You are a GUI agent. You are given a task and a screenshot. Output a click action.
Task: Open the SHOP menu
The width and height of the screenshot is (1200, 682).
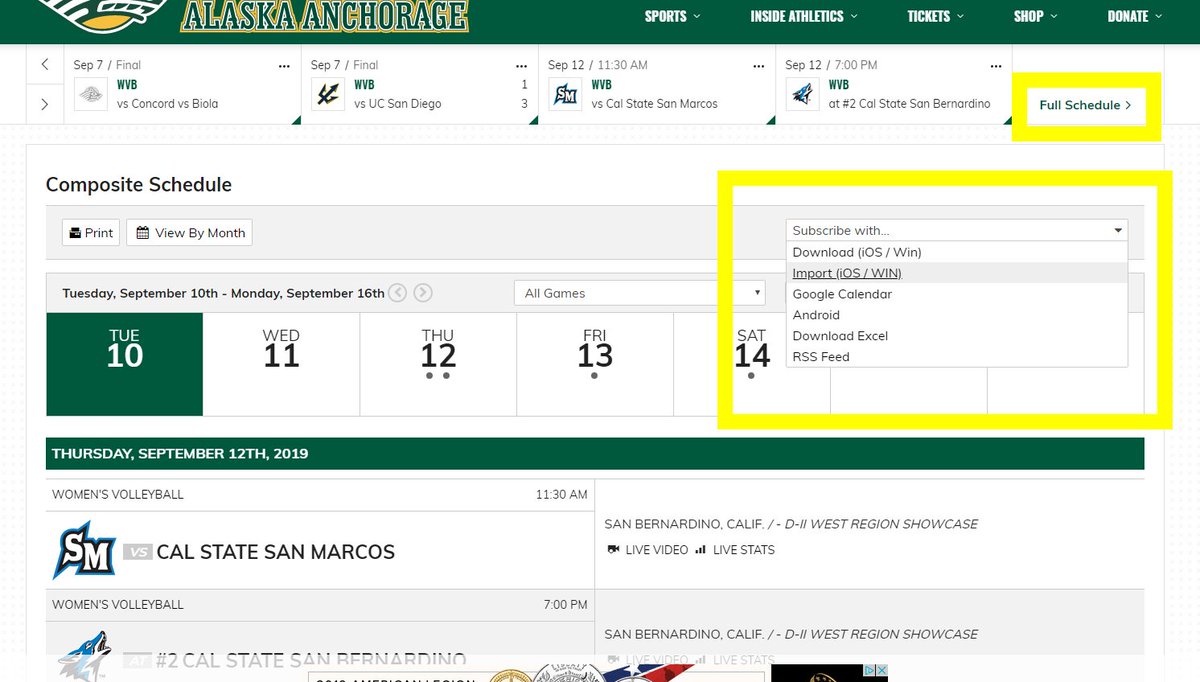tap(1035, 16)
